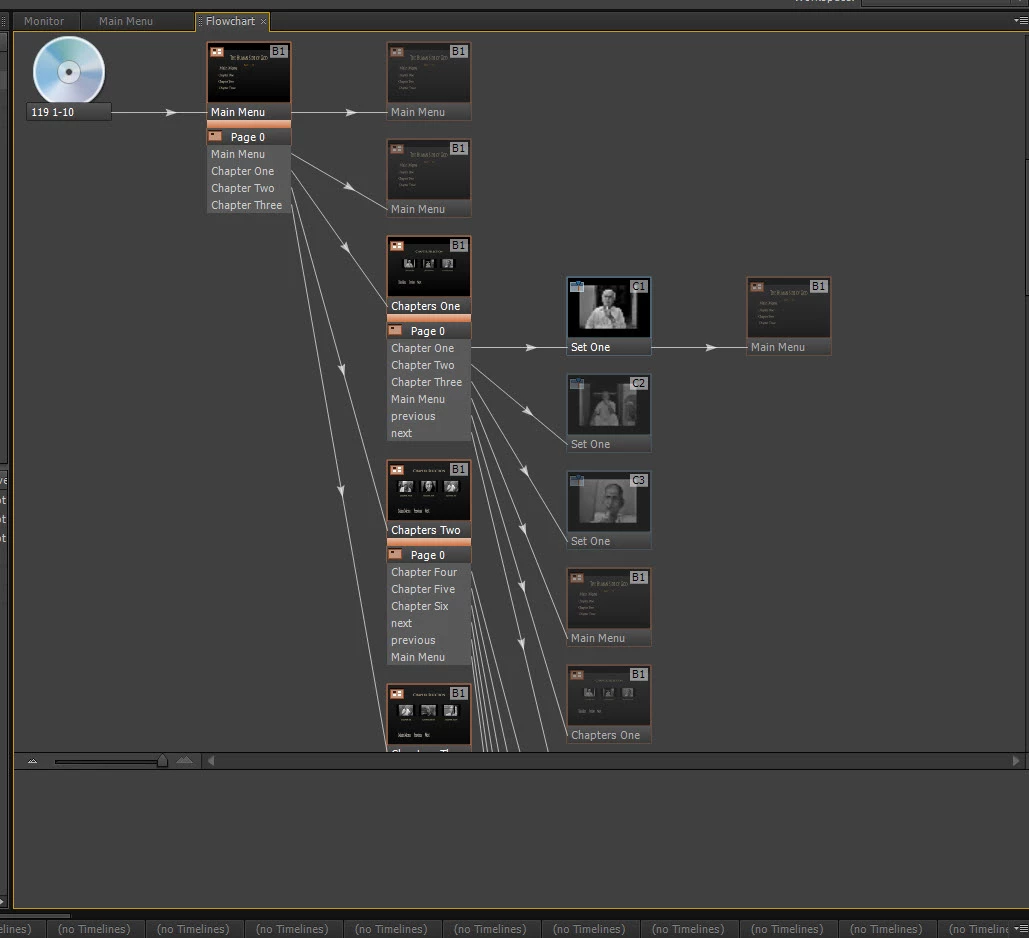Select Chapter Five row under Chapters Two
The image size is (1029, 938).
click(429, 589)
